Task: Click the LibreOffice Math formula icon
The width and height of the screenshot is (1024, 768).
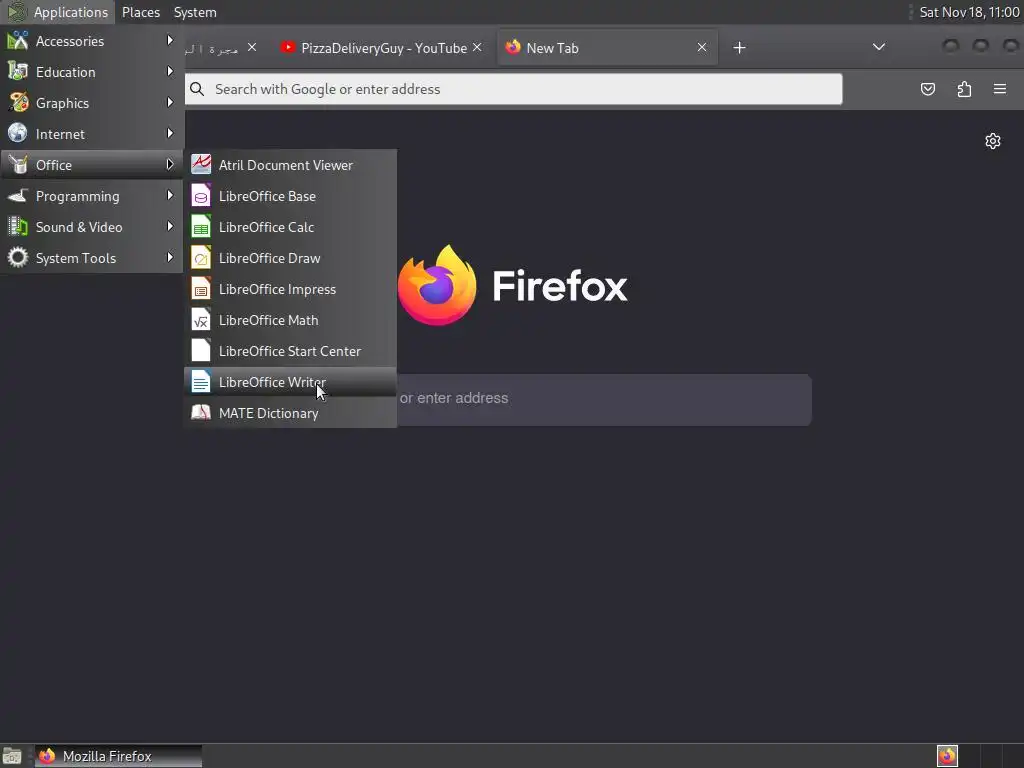Action: (200, 320)
